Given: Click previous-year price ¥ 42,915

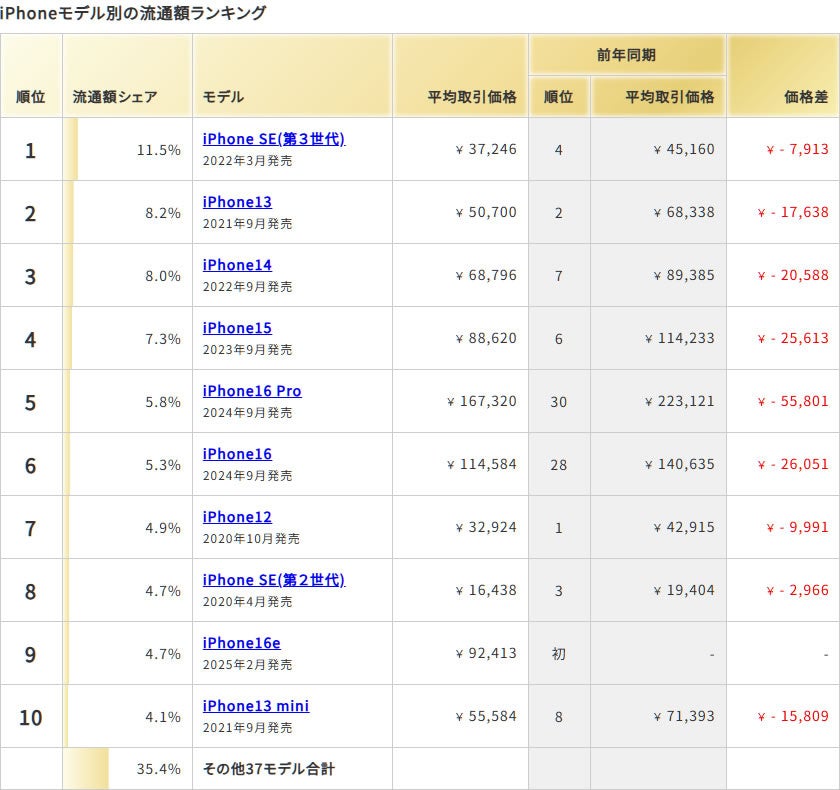Looking at the screenshot, I should pyautogui.click(x=684, y=527).
